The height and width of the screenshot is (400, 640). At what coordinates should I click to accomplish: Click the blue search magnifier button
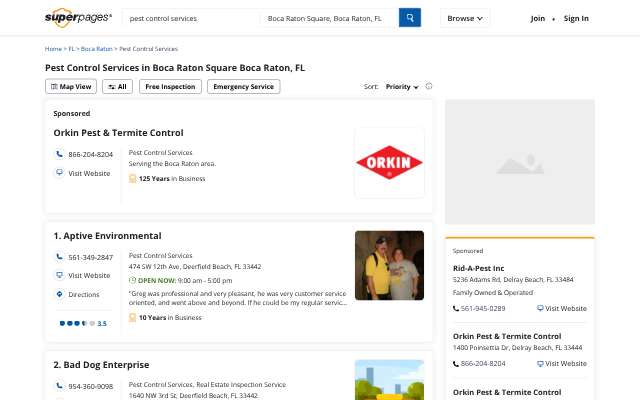pyautogui.click(x=410, y=18)
